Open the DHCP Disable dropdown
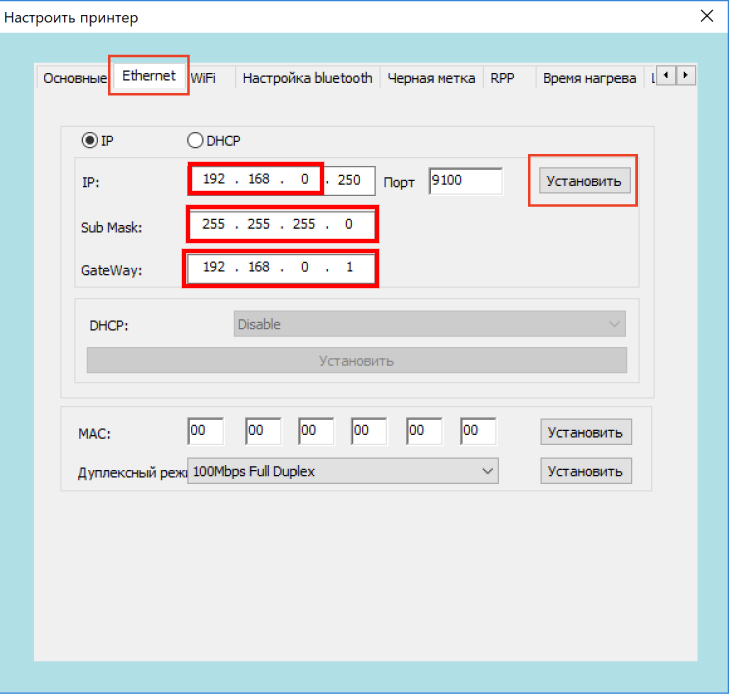This screenshot has width=729, height=695. pyautogui.click(x=429, y=324)
